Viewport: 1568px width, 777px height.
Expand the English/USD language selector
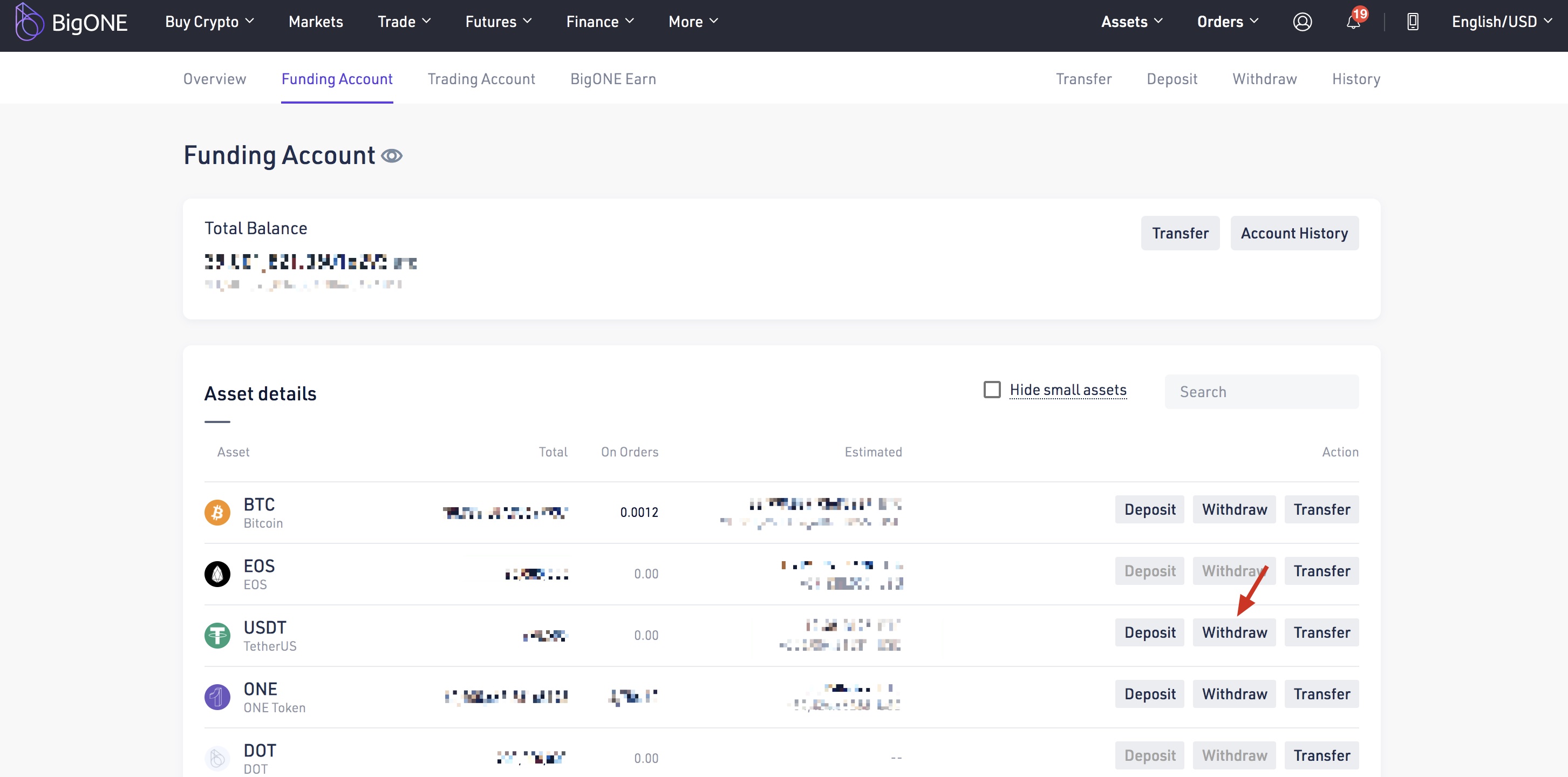(x=1501, y=22)
